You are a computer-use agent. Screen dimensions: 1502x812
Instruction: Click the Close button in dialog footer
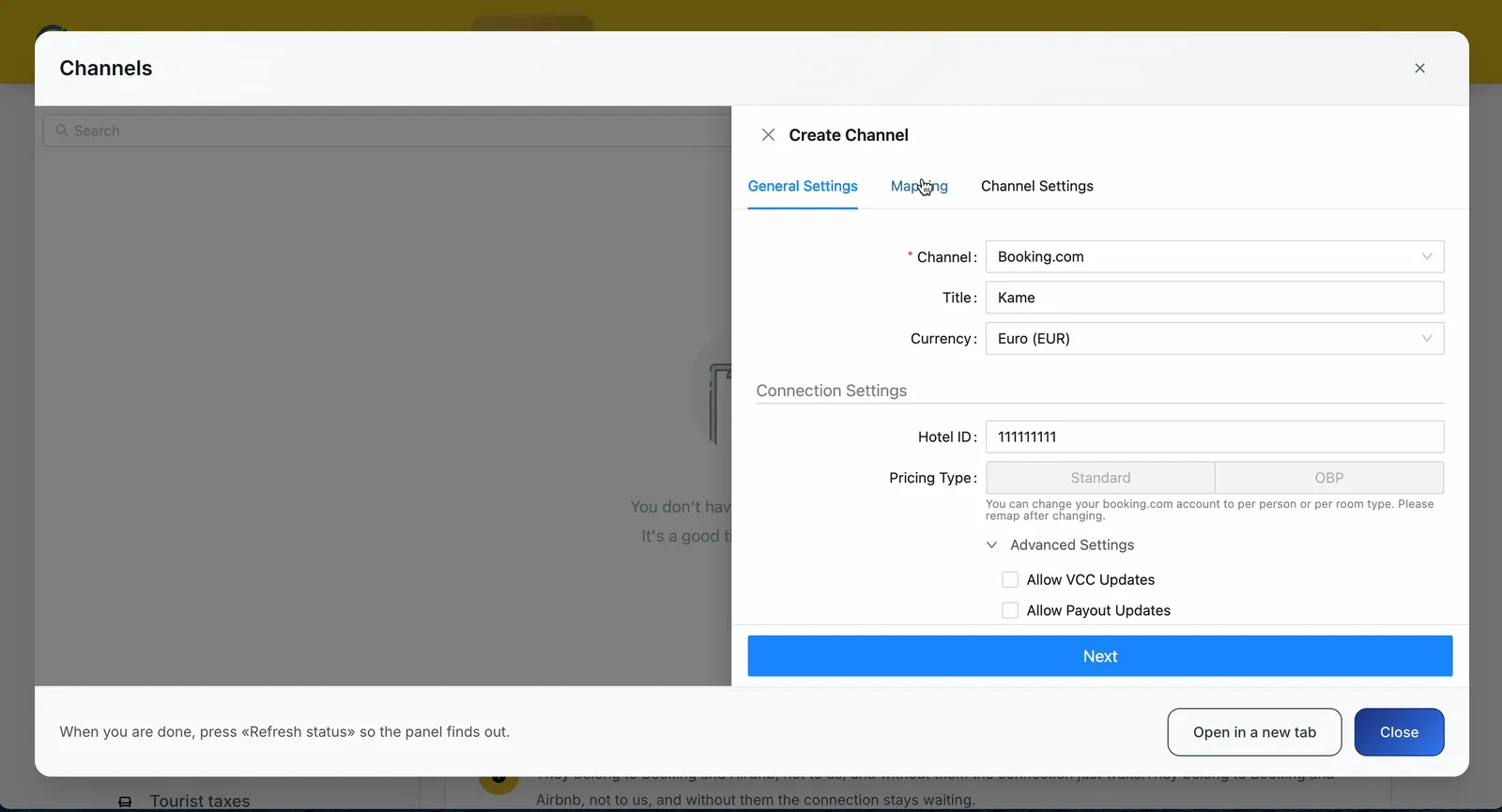click(1399, 732)
